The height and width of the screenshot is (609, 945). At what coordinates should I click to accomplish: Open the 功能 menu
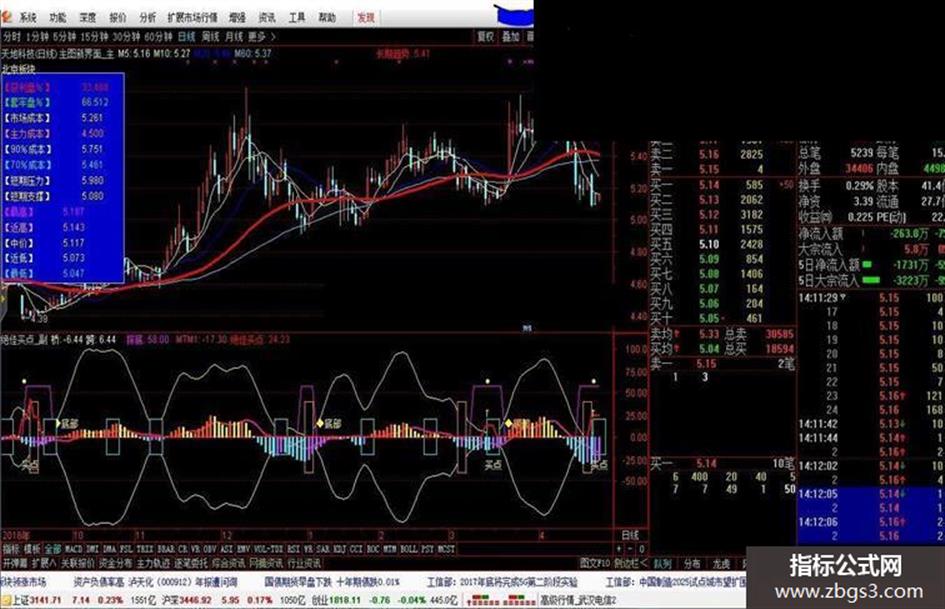coord(58,17)
